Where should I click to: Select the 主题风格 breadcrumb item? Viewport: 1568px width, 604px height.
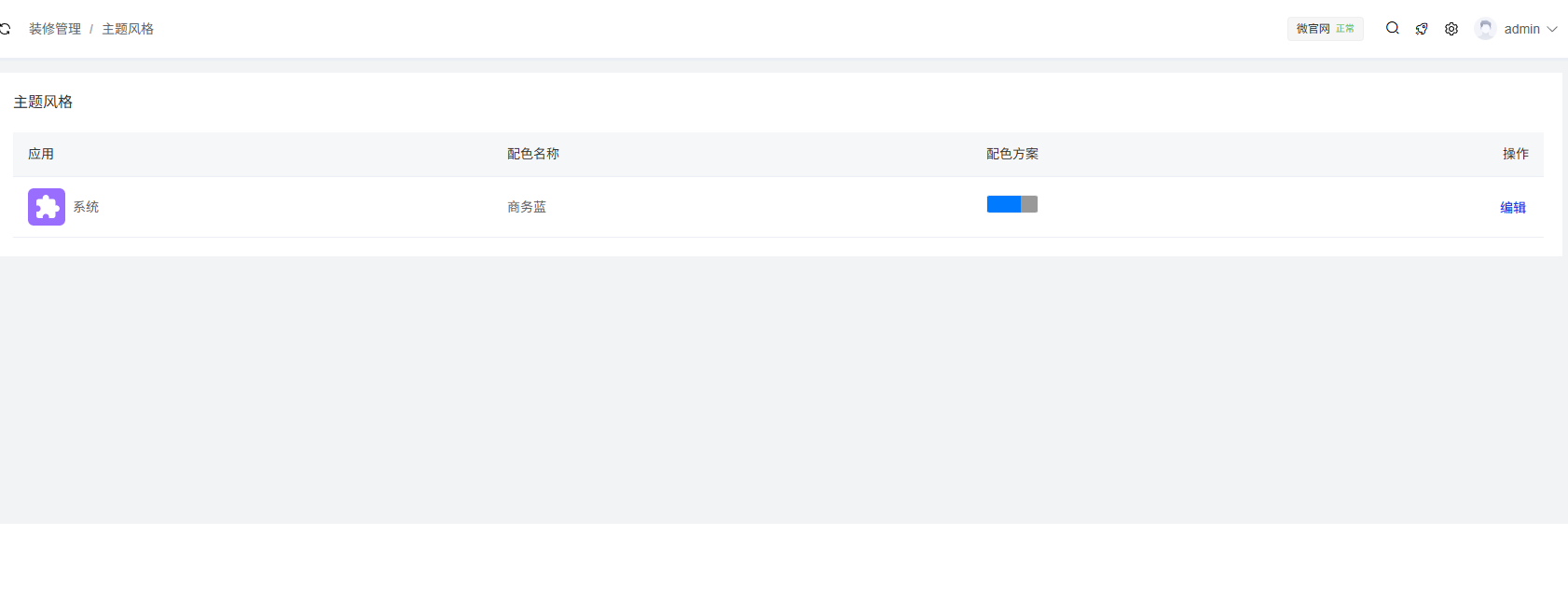point(128,29)
